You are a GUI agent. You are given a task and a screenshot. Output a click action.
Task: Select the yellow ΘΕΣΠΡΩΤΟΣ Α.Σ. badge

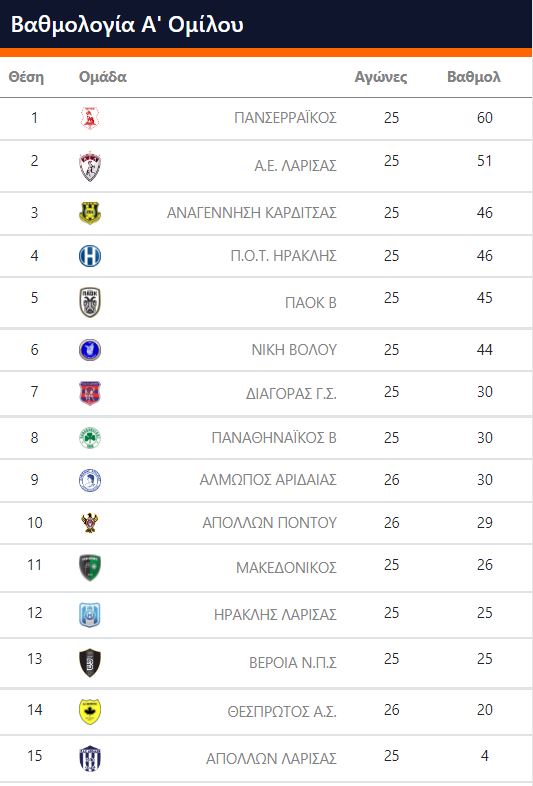(x=90, y=712)
